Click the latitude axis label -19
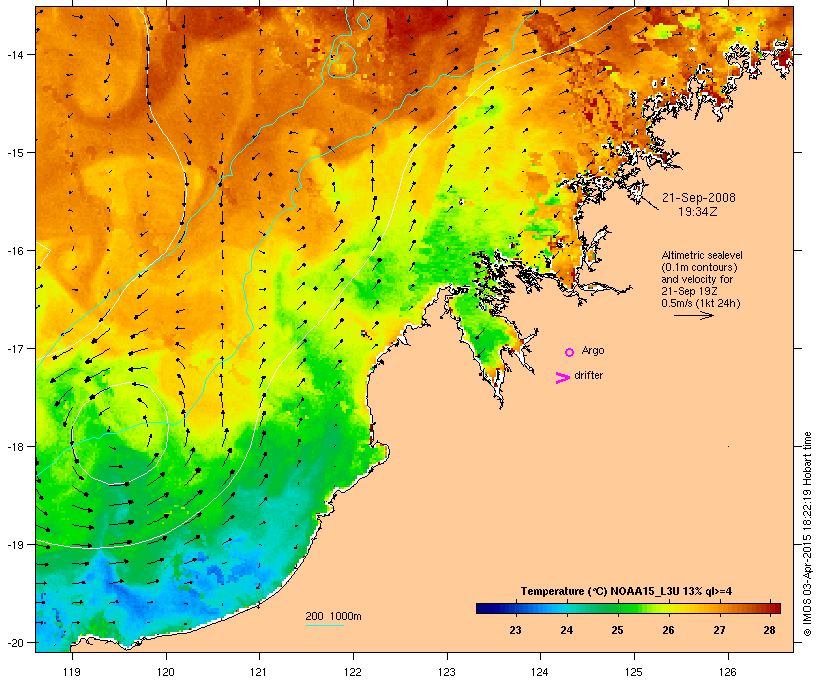The image size is (820, 680). click(x=14, y=545)
